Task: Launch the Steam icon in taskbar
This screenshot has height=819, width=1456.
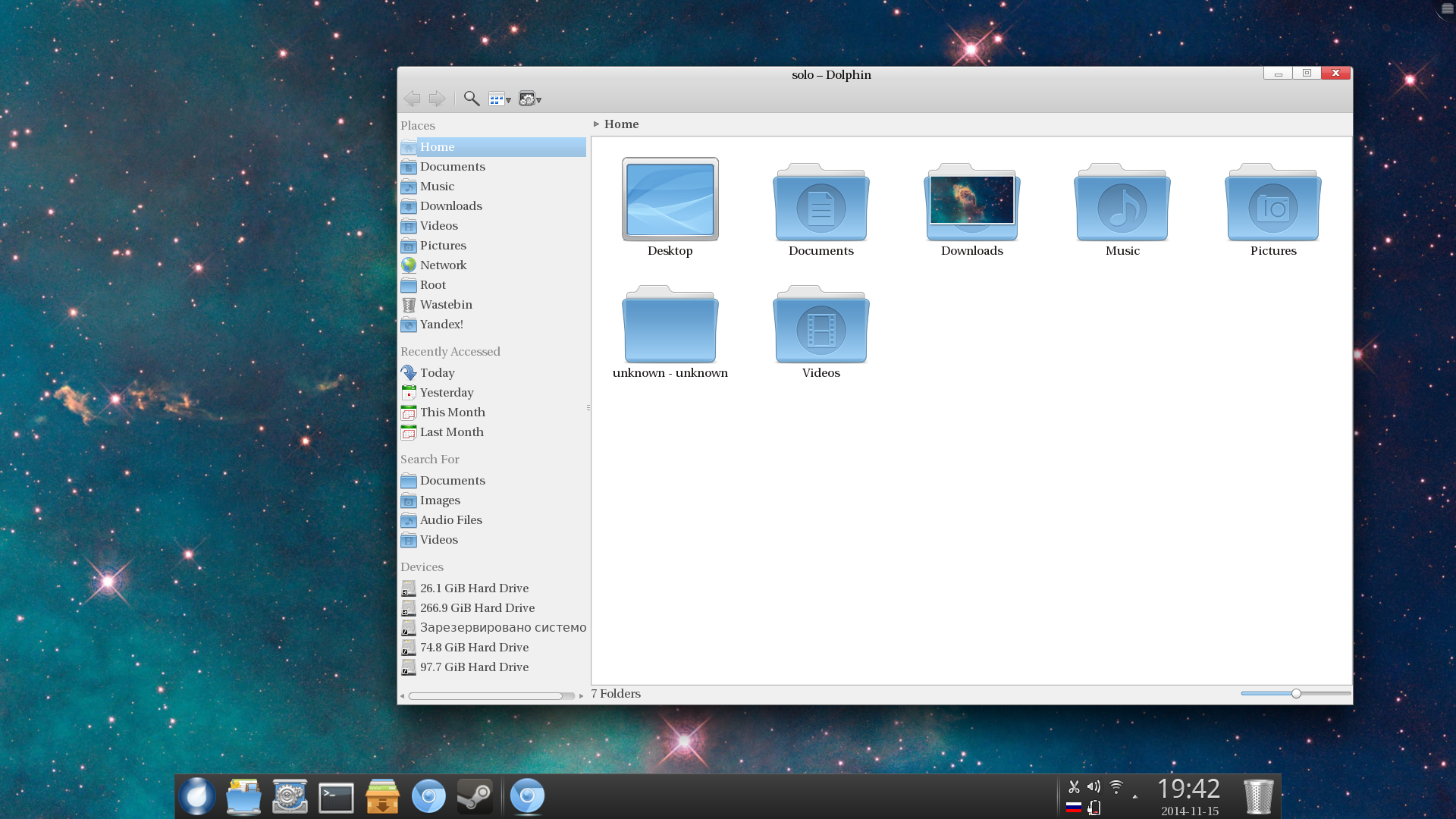Action: 475,797
